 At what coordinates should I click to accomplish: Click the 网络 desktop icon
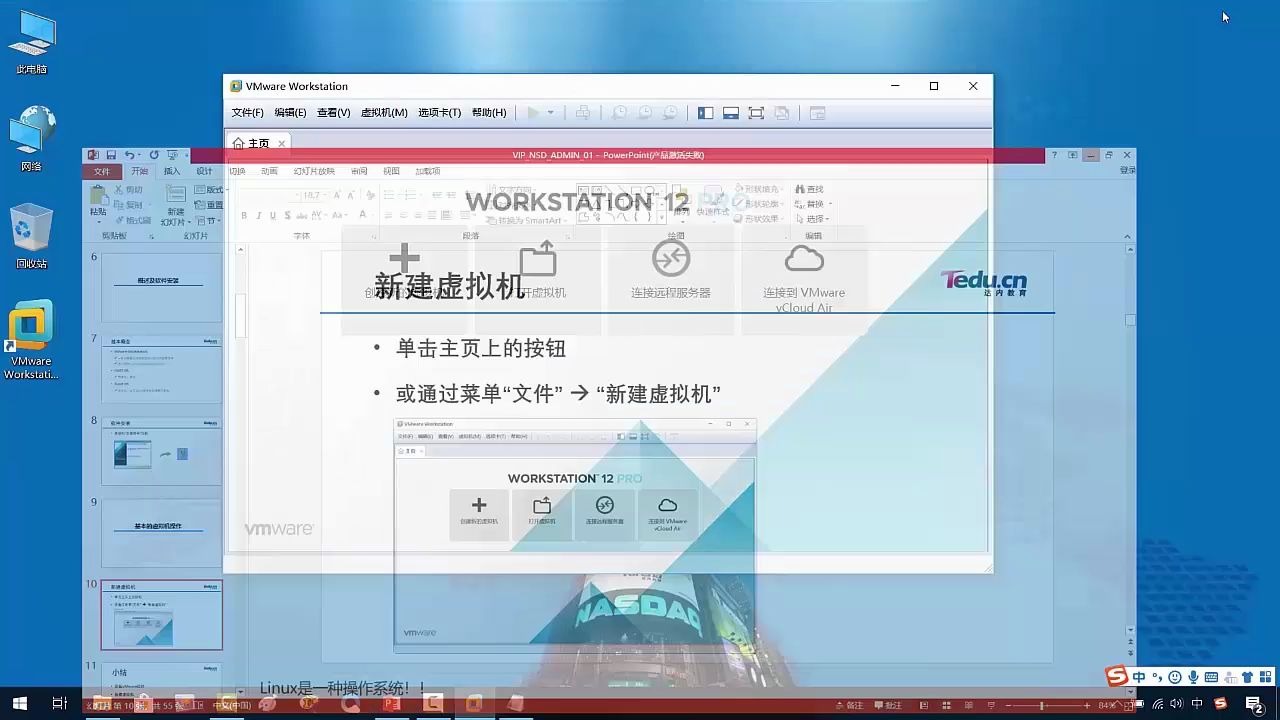coord(31,140)
